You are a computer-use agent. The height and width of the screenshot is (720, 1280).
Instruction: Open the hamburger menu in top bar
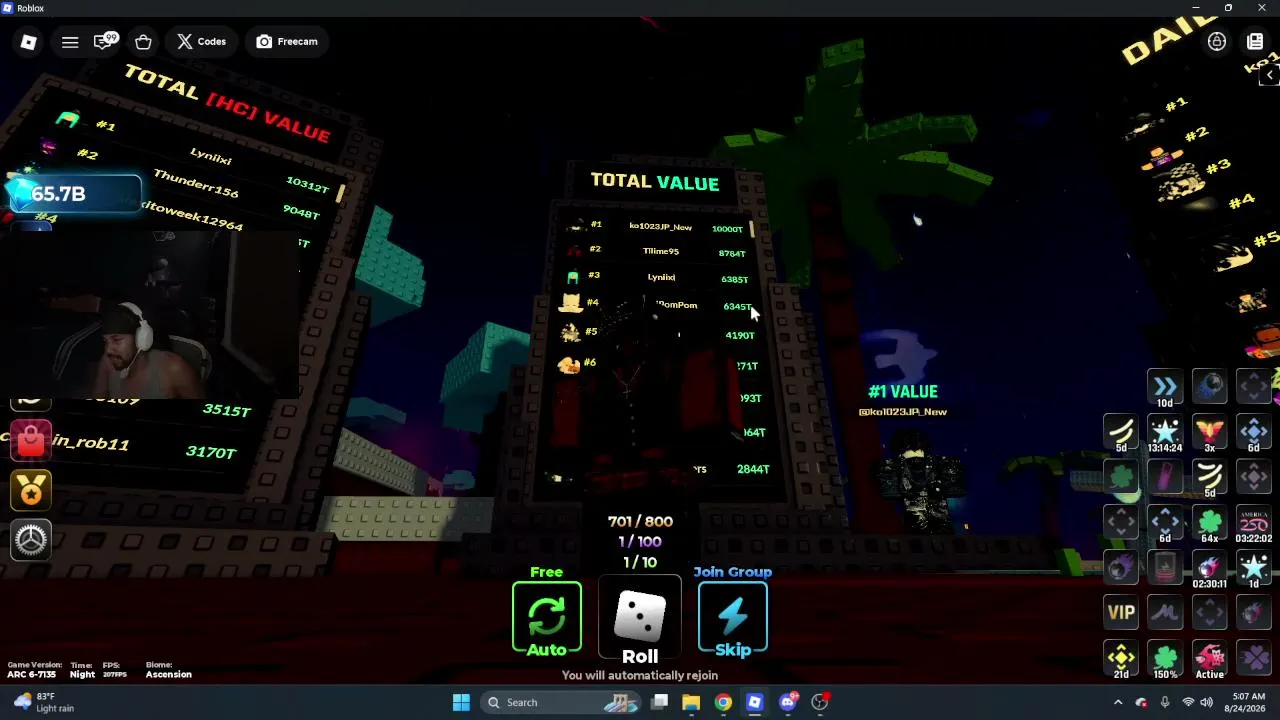[70, 42]
